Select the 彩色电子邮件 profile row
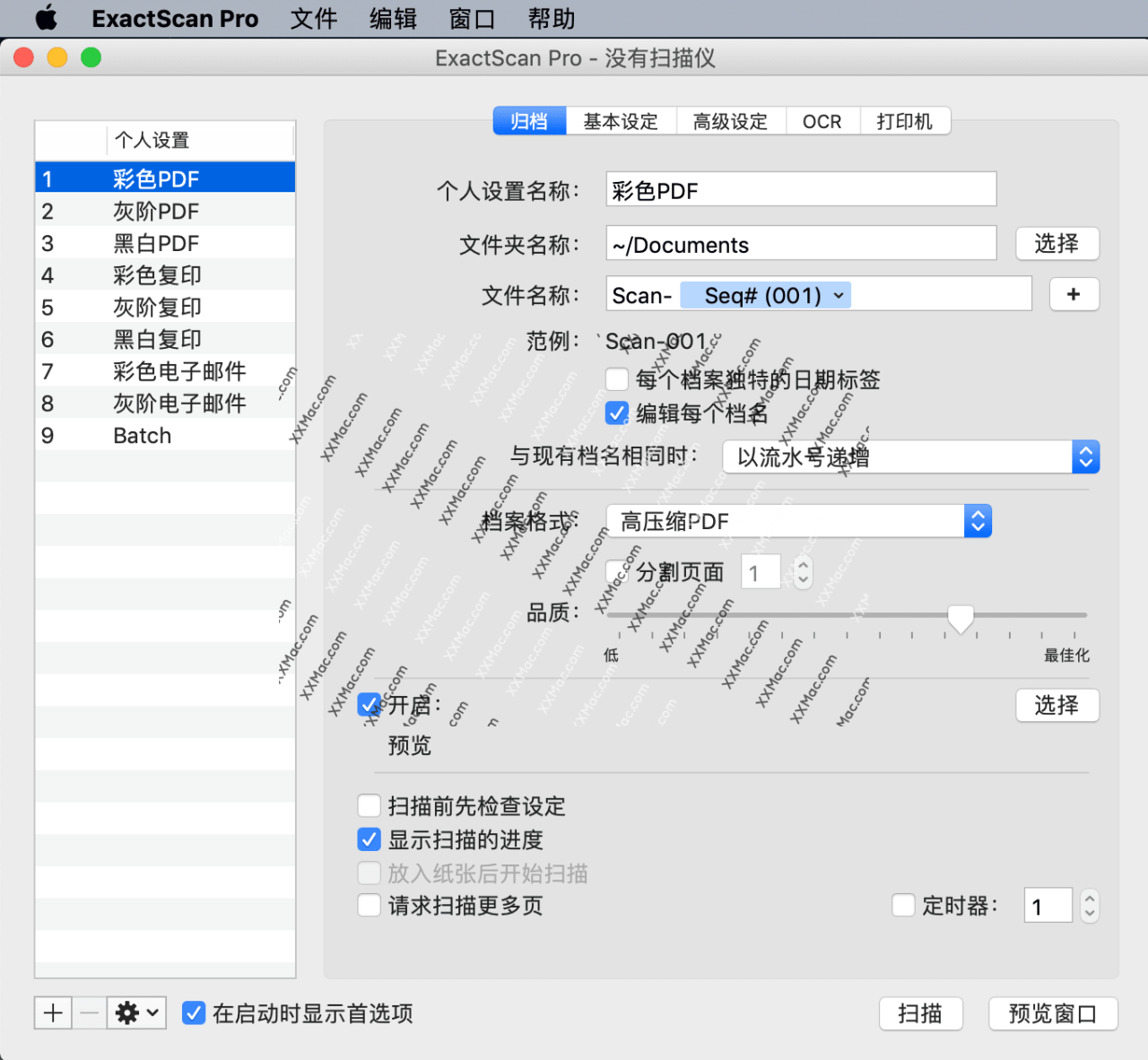The image size is (1148, 1060). pyautogui.click(x=165, y=371)
